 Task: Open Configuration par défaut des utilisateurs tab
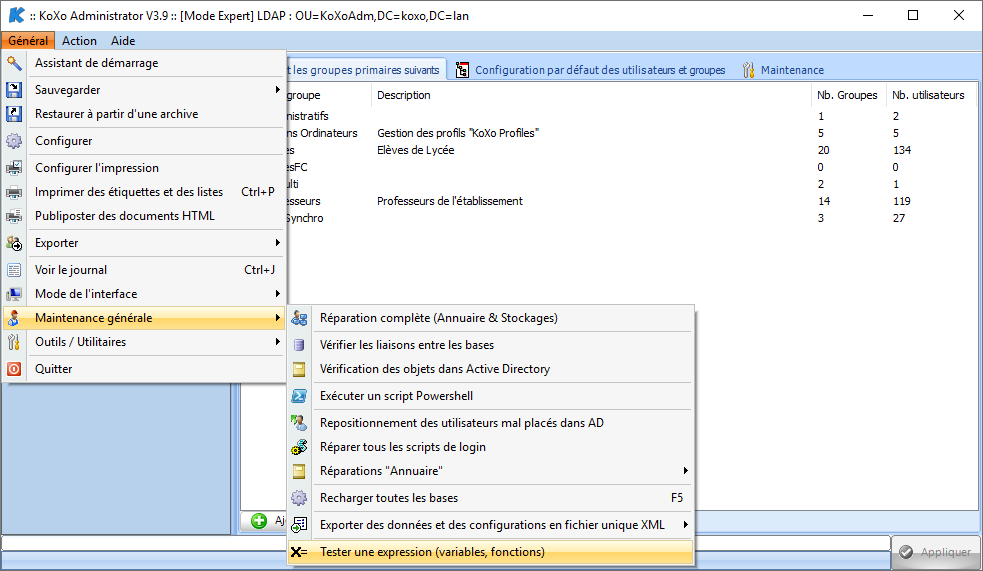click(x=591, y=70)
